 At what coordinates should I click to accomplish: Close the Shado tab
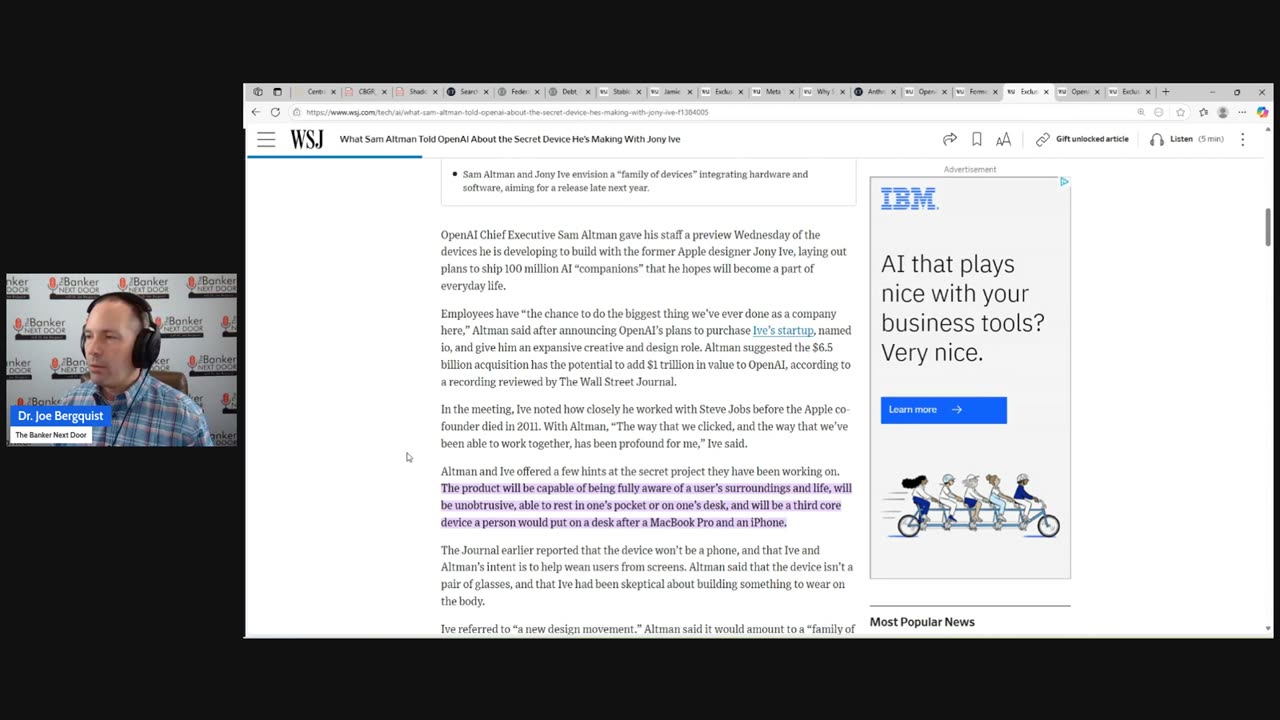pyautogui.click(x=436, y=92)
